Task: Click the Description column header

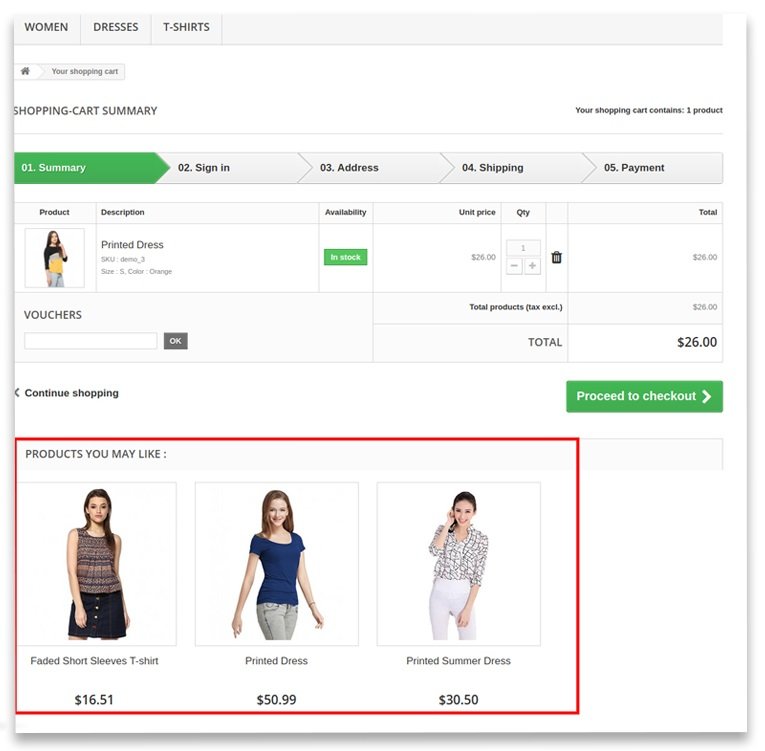Action: click(122, 212)
